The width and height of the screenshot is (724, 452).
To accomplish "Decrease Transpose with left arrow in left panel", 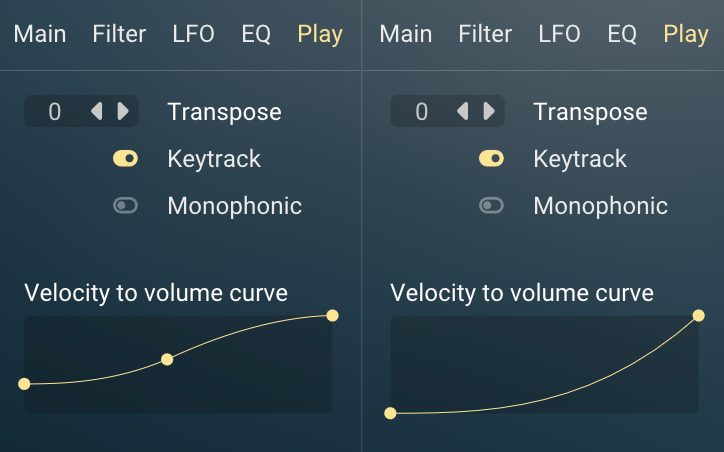I will pos(97,111).
